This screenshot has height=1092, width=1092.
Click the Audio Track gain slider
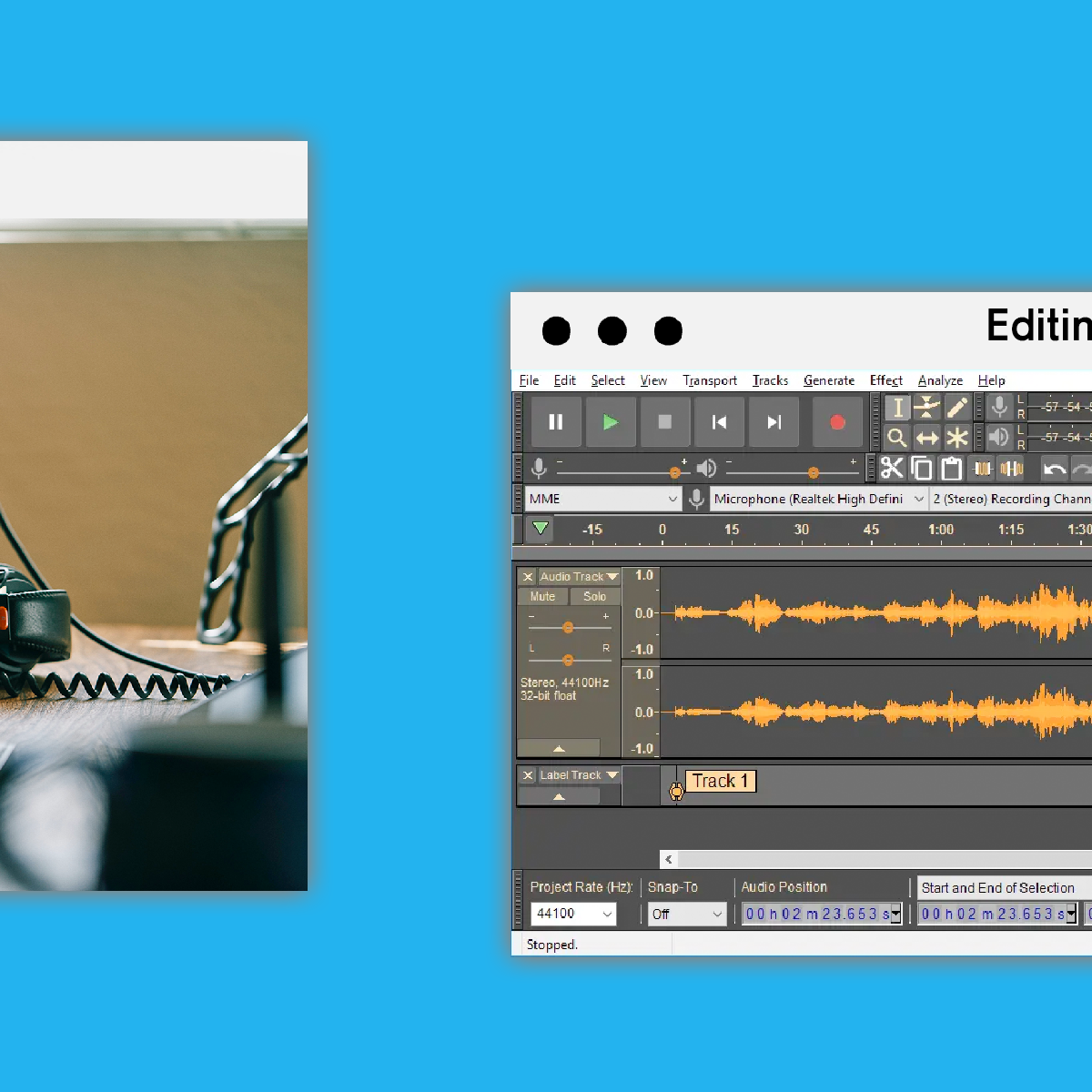click(x=569, y=627)
